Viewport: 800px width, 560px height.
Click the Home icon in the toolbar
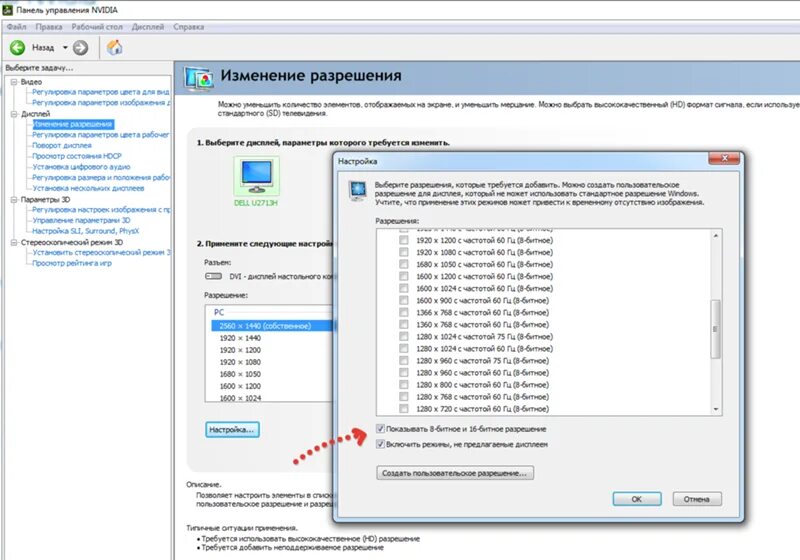114,47
